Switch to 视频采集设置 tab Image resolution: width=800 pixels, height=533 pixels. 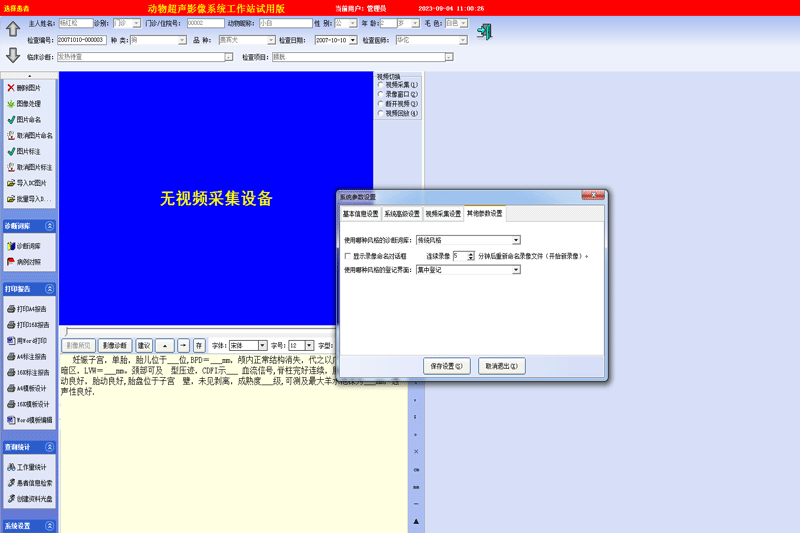tap(443, 214)
